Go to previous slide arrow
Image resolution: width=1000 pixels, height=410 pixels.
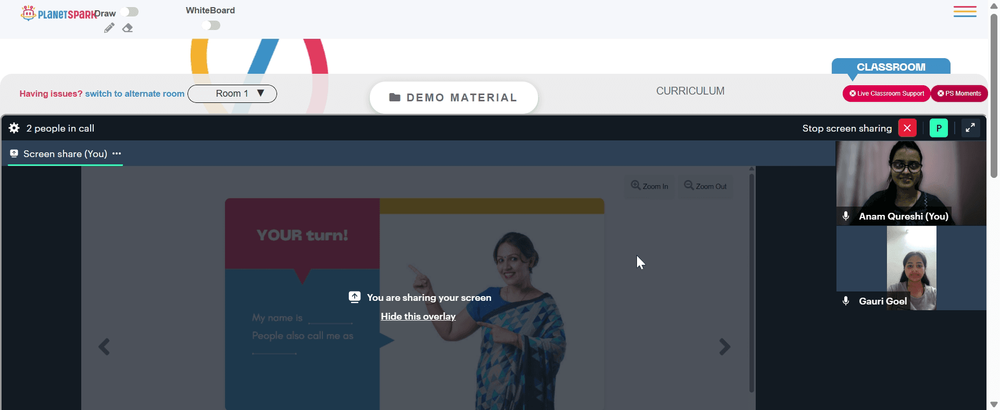click(x=104, y=346)
